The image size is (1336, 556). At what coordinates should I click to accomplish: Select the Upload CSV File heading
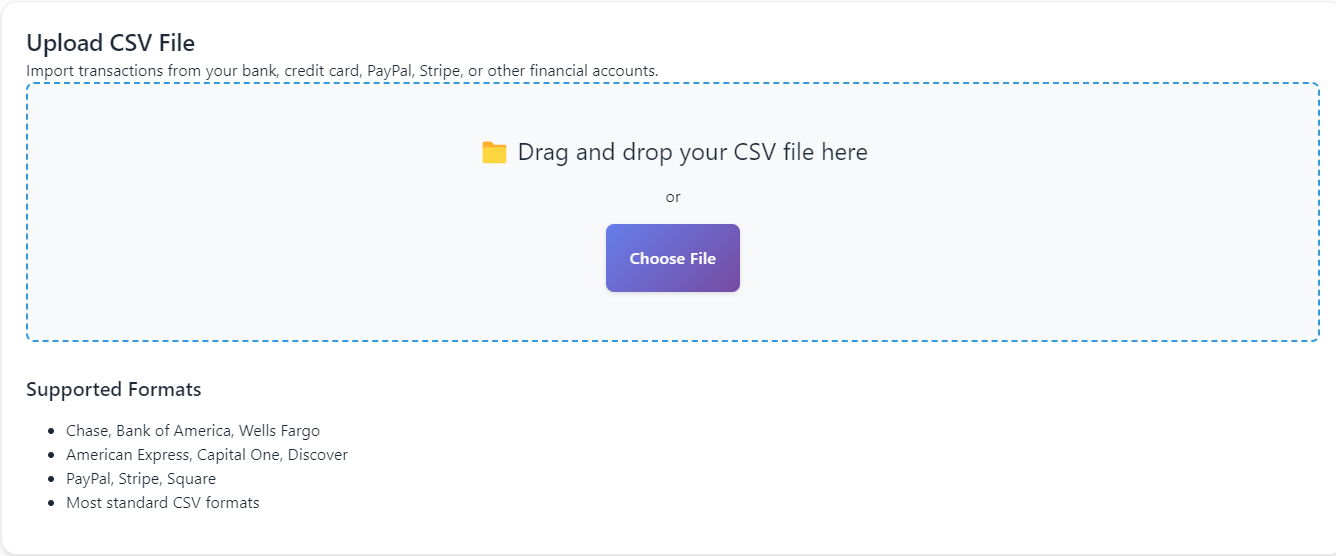[x=110, y=43]
